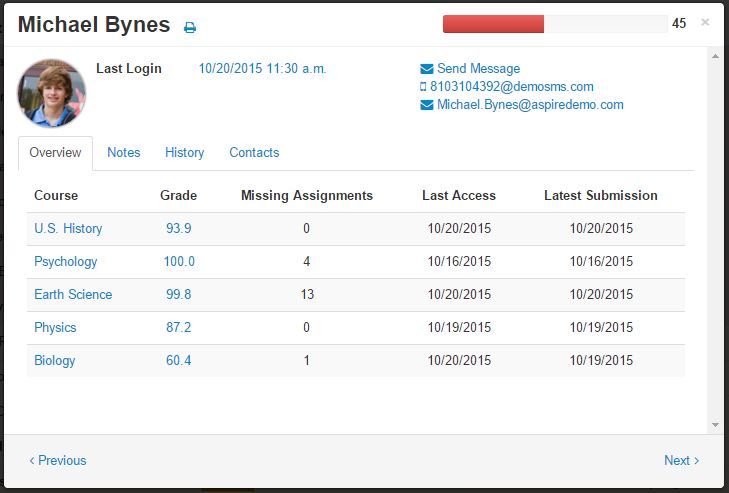This screenshot has width=729, height=493.
Task: Go to the Next student
Action: (x=681, y=461)
